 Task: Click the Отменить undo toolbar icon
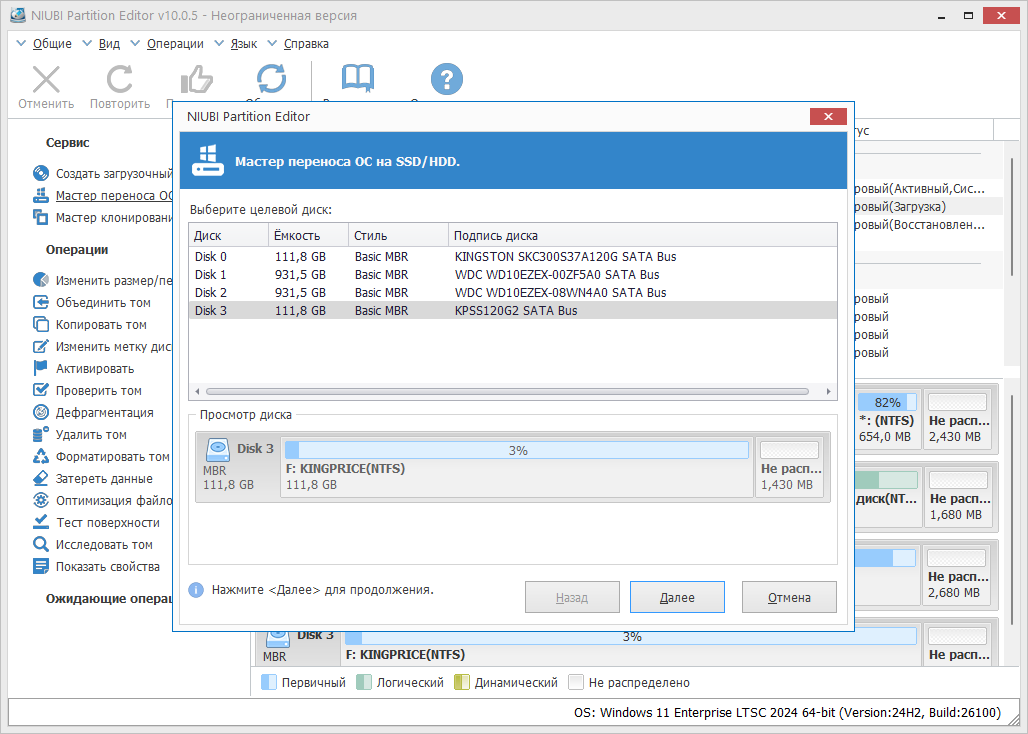pos(46,79)
